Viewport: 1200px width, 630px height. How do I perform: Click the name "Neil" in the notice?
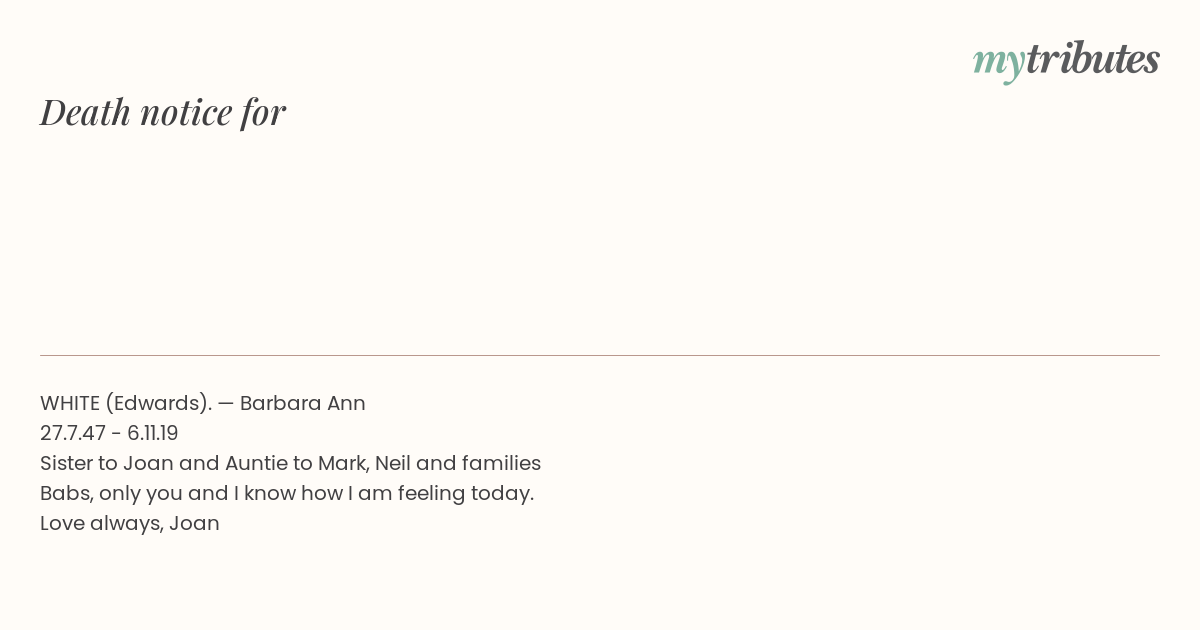(x=393, y=463)
